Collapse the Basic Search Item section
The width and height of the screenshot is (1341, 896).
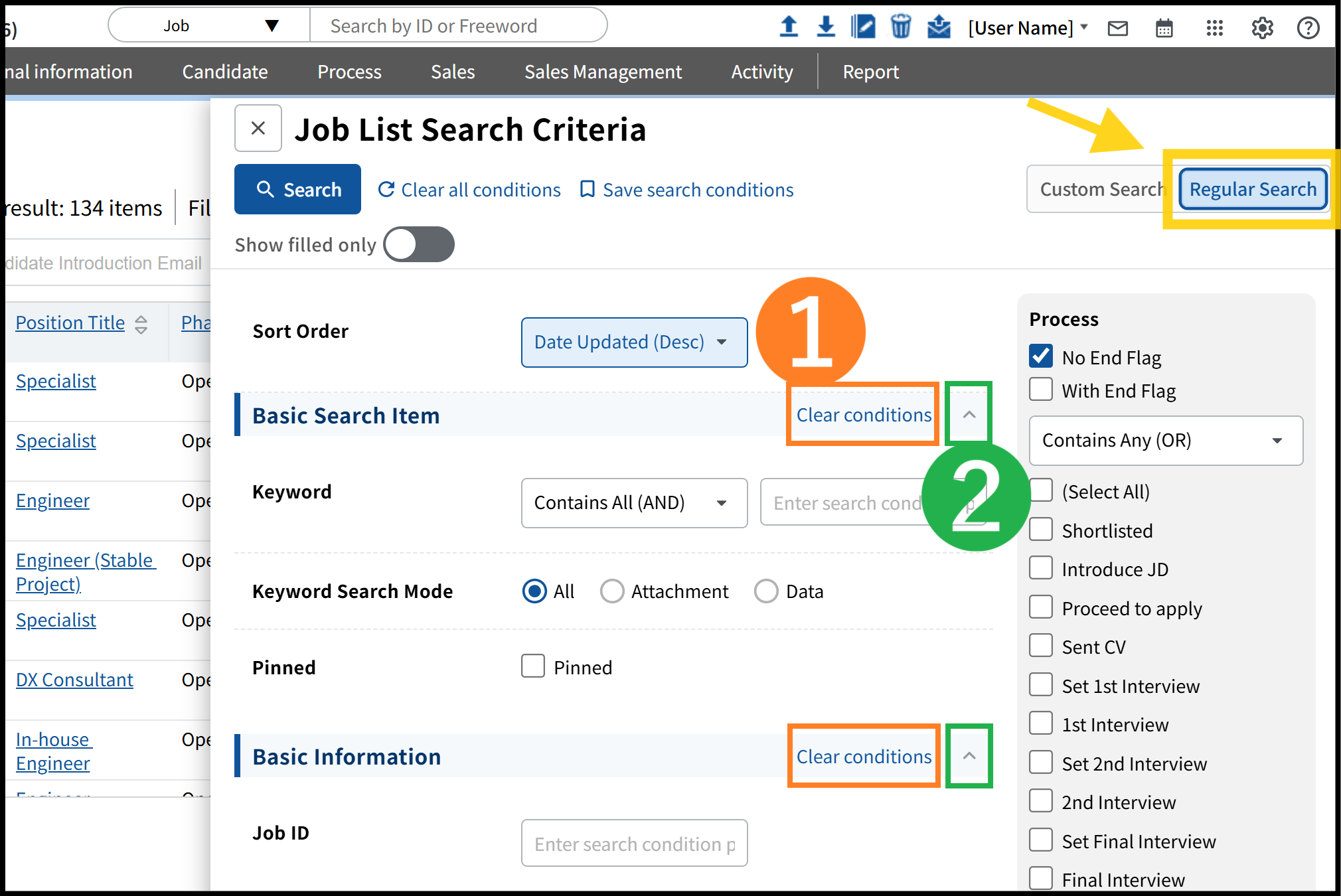click(969, 414)
